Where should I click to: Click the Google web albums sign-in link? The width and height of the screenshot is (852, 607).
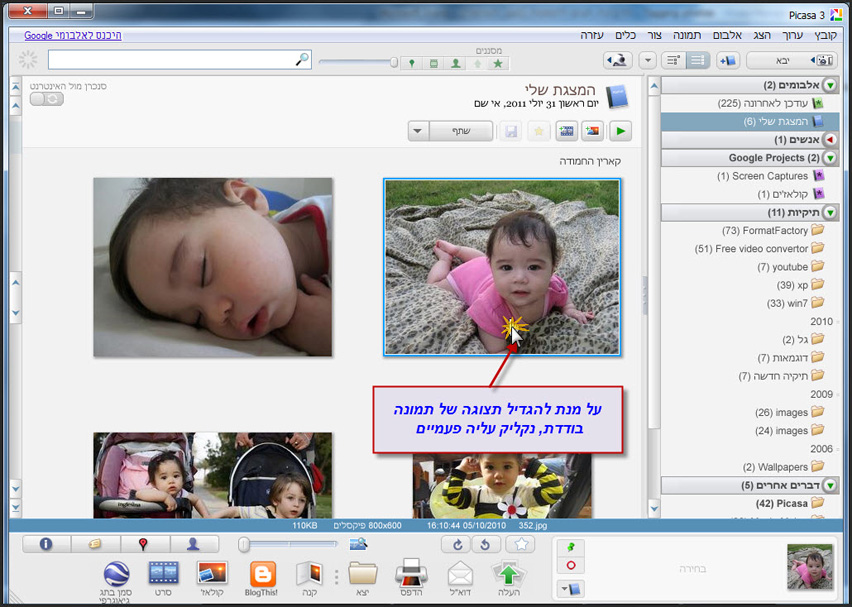click(x=73, y=35)
